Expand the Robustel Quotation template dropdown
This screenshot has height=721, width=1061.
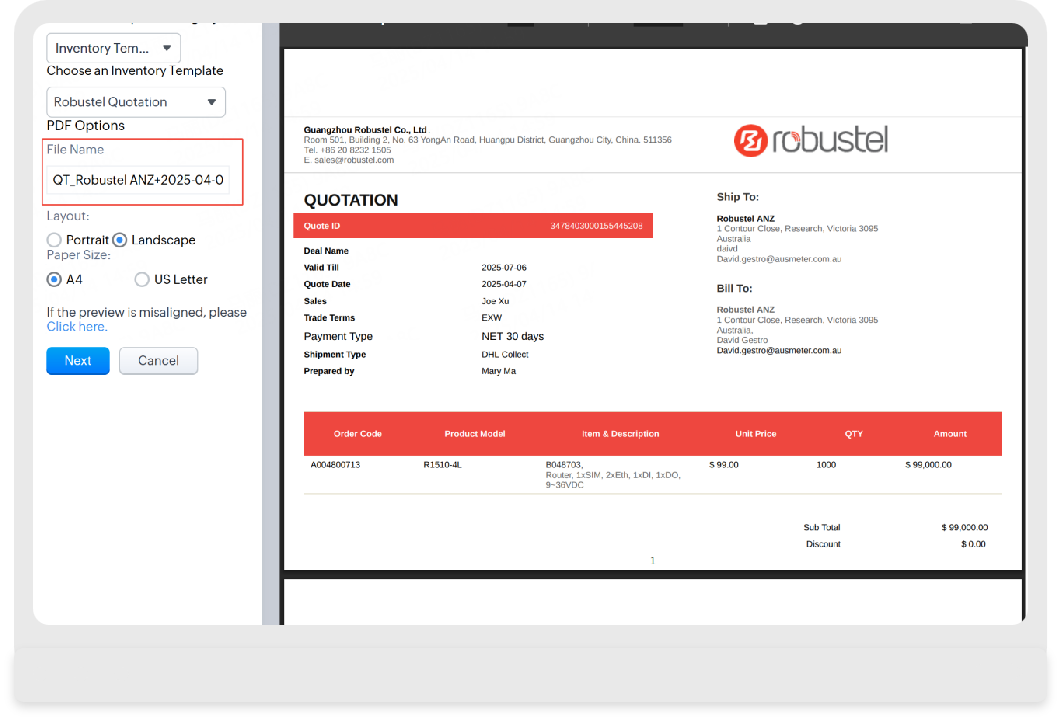pos(135,102)
